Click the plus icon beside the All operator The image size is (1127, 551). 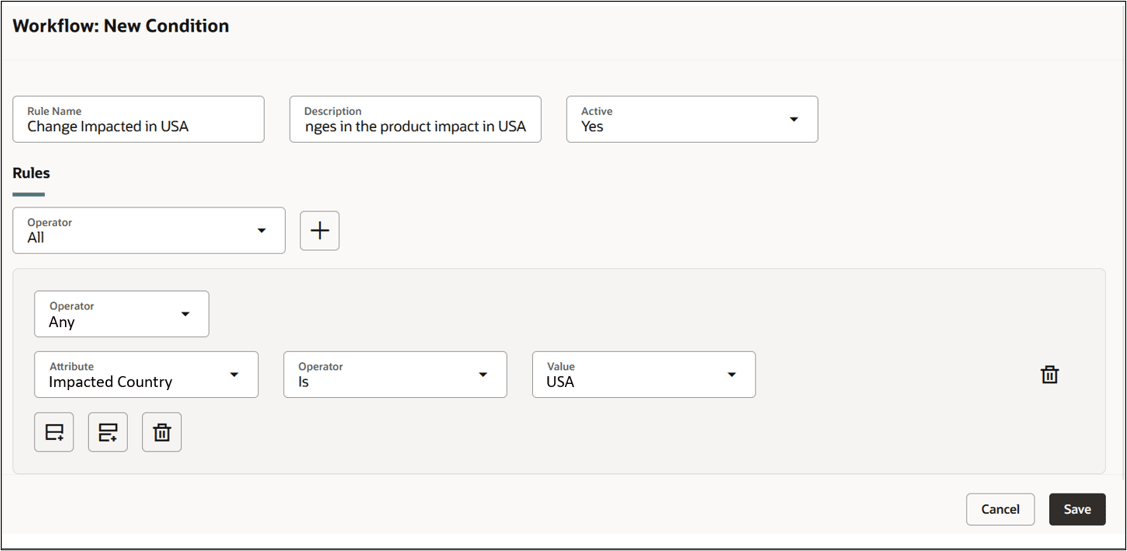[320, 230]
